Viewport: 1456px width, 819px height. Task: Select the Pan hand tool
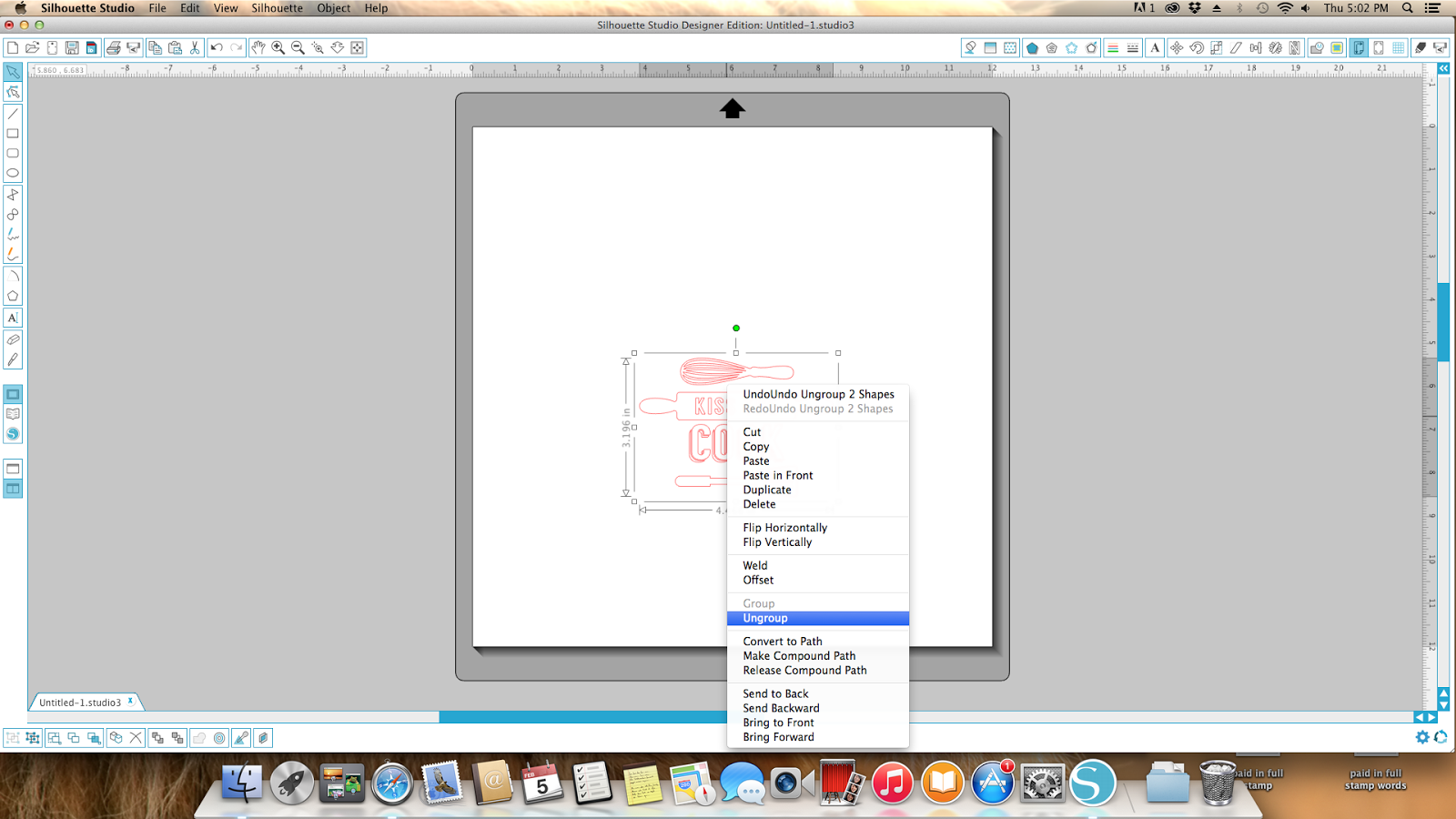(x=258, y=47)
